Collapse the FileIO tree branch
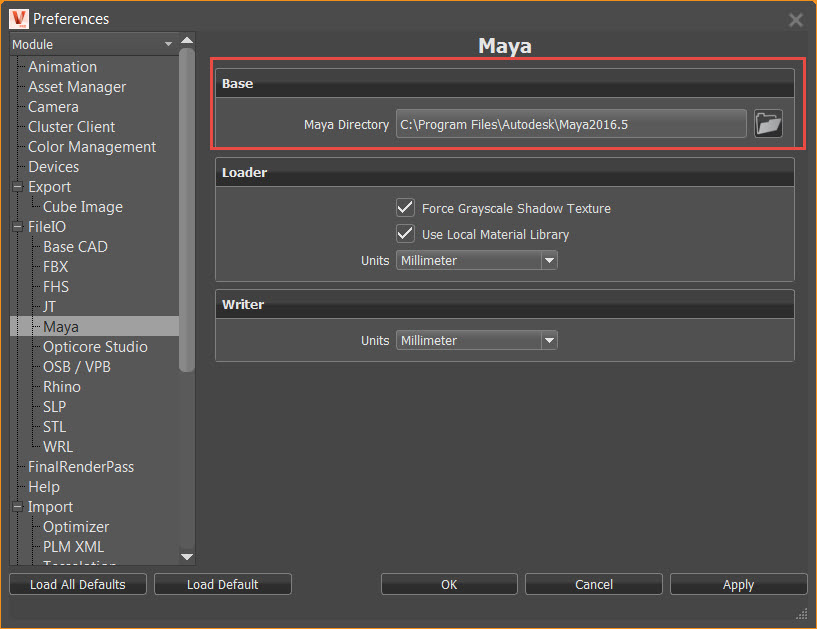Image resolution: width=817 pixels, height=629 pixels. [x=15, y=226]
